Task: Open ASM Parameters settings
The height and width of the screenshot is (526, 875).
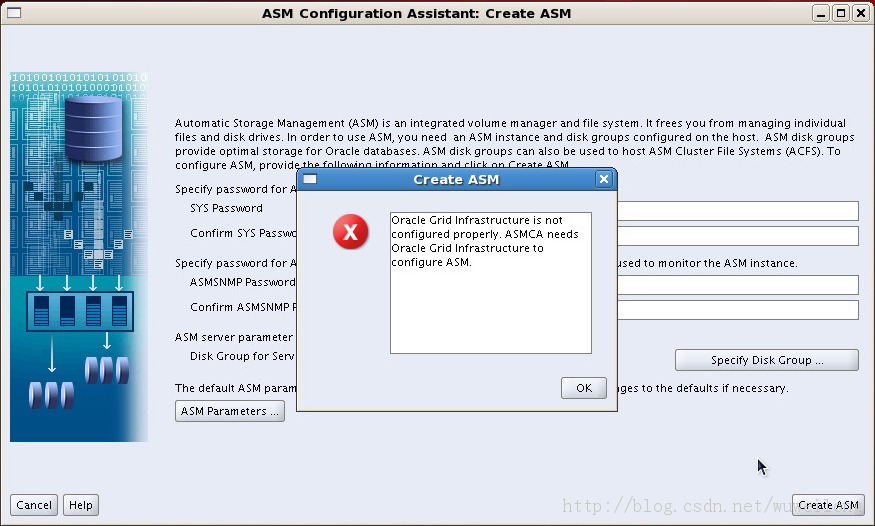Action: 230,411
